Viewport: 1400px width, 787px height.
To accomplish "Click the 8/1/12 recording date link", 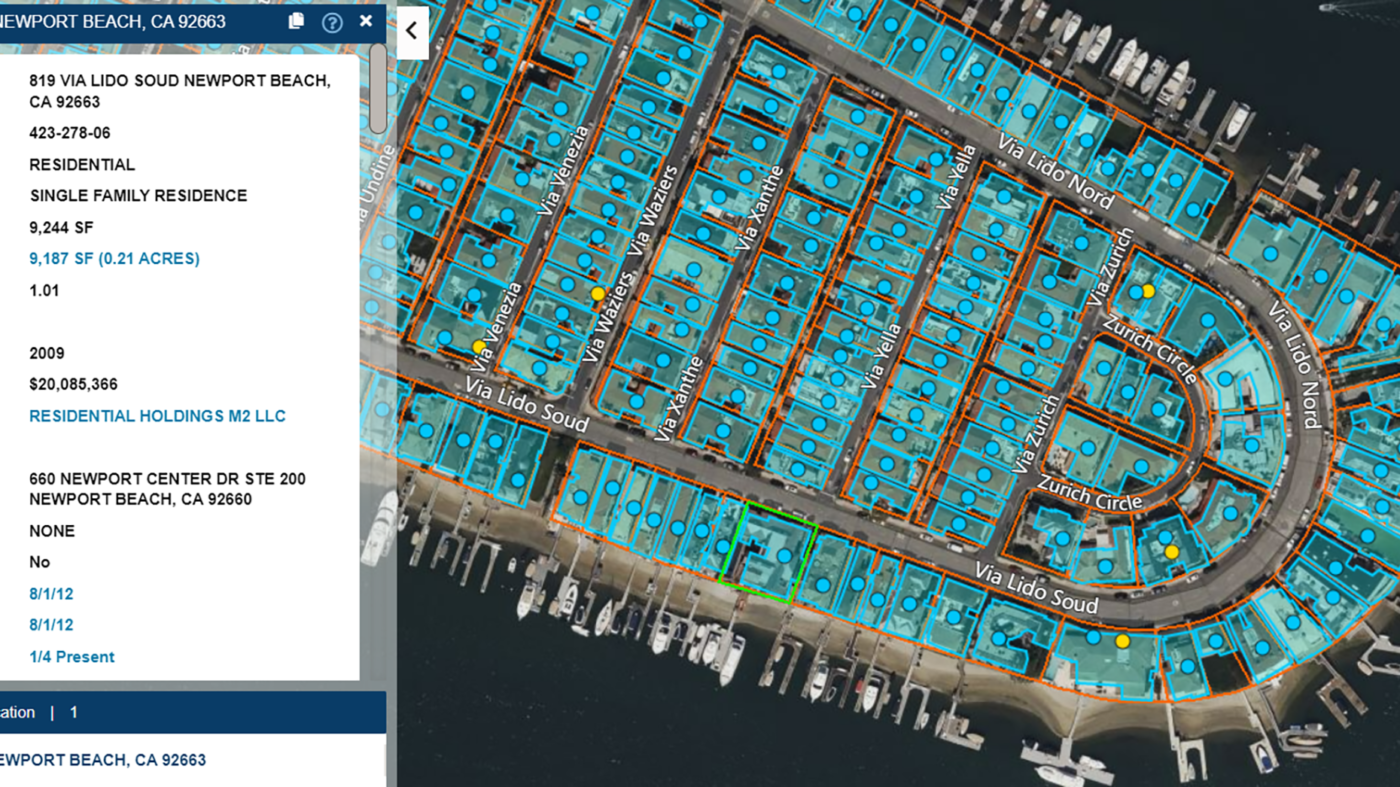I will point(53,593).
